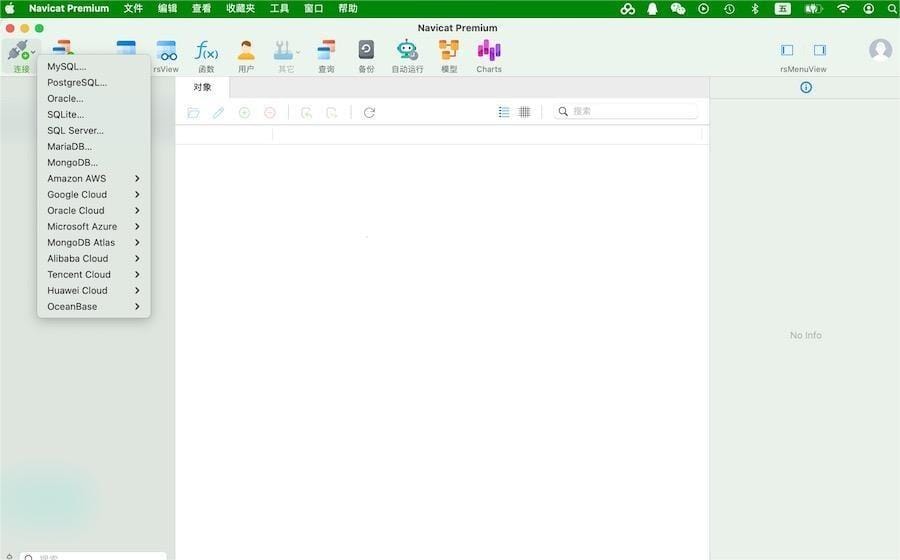
Task: Click the pencil design icon in object toolbar
Action: [x=218, y=112]
